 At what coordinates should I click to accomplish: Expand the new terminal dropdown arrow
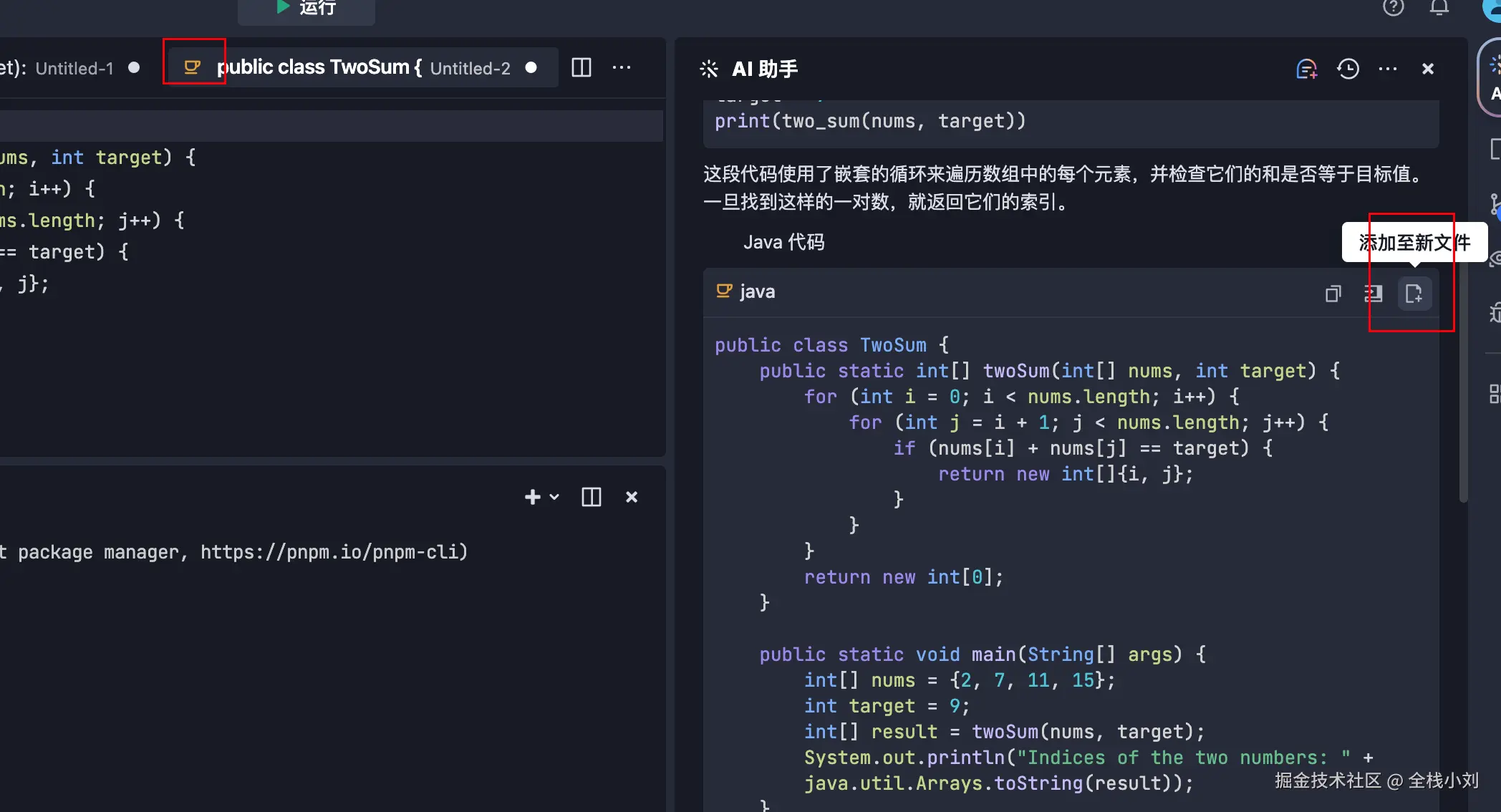pos(554,497)
